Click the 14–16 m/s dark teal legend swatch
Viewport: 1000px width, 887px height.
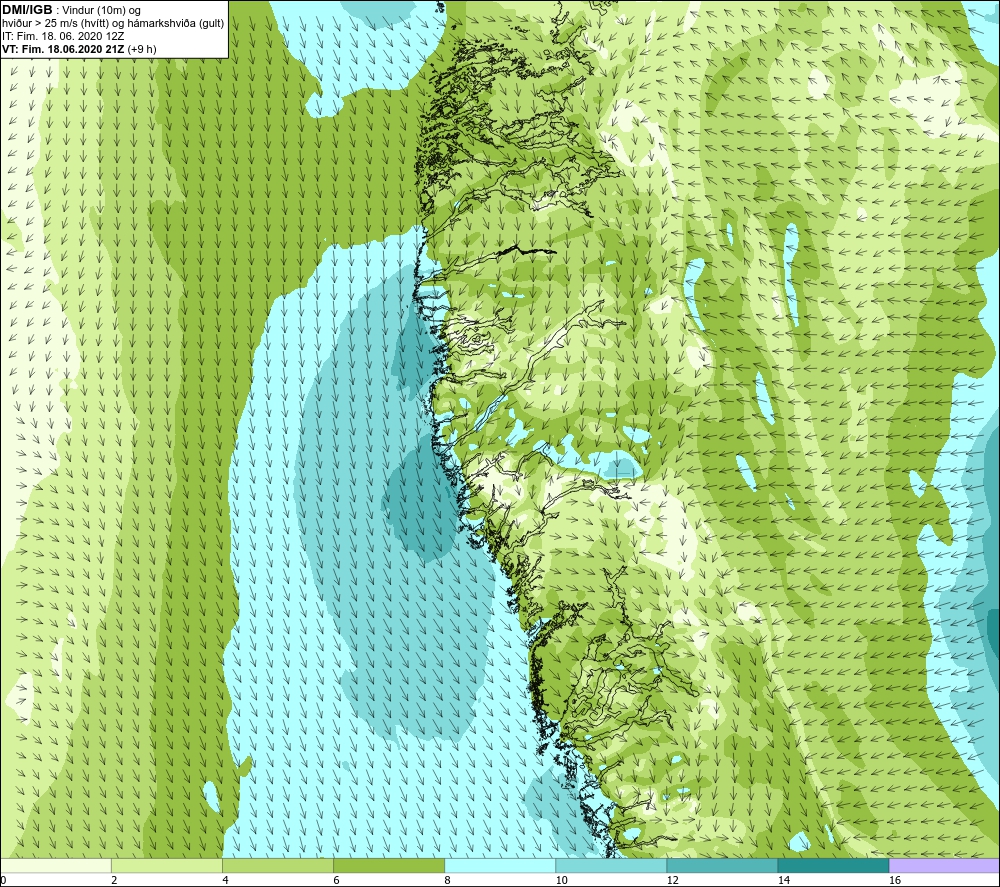833,865
